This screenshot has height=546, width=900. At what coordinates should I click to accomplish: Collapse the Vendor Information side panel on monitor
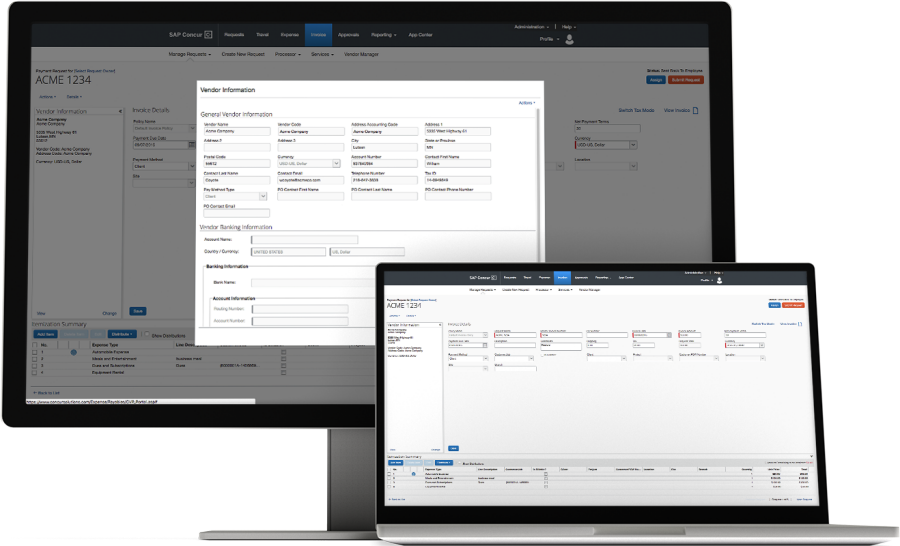point(120,111)
